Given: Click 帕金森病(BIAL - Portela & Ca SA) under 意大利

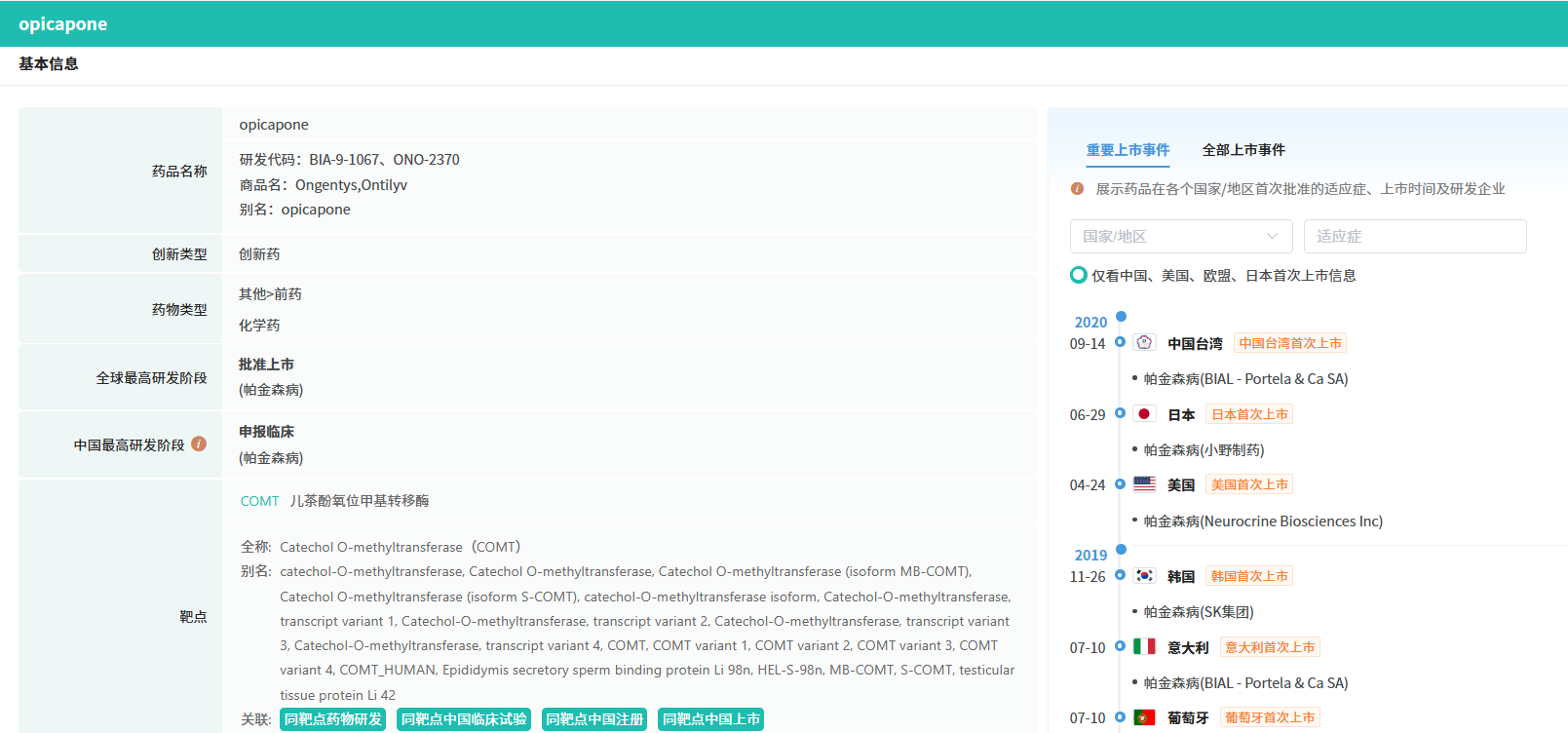Looking at the screenshot, I should tap(1245, 683).
